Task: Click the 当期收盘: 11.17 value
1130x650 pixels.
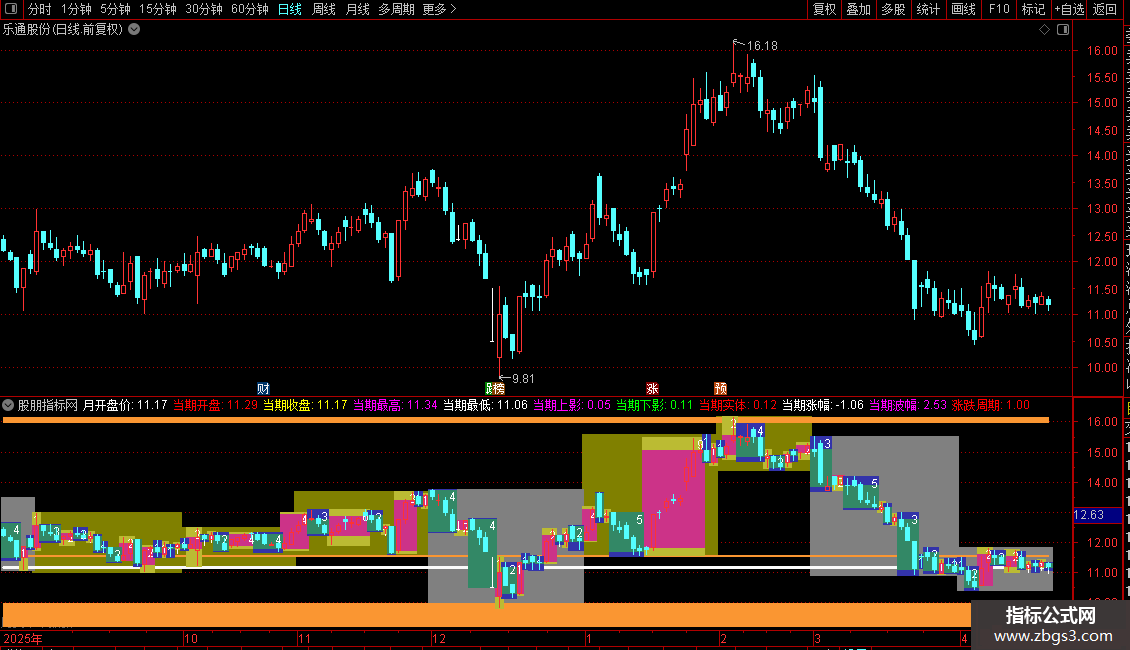Action: pyautogui.click(x=305, y=405)
